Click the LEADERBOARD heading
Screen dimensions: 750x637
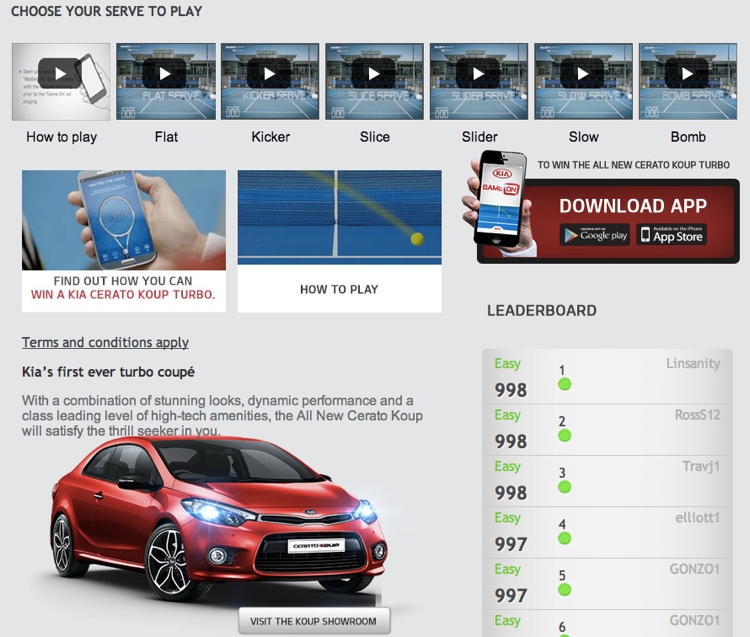(x=541, y=311)
